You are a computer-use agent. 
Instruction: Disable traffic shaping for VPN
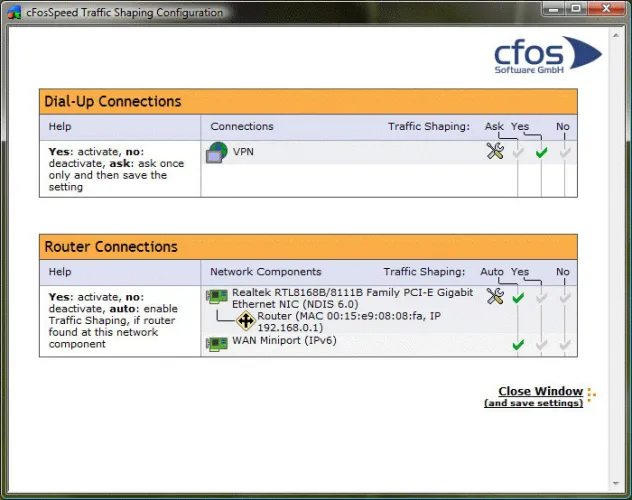coord(565,153)
